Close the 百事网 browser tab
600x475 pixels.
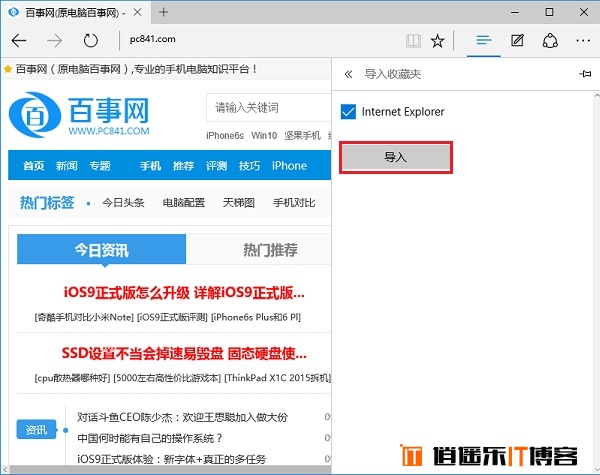click(137, 12)
